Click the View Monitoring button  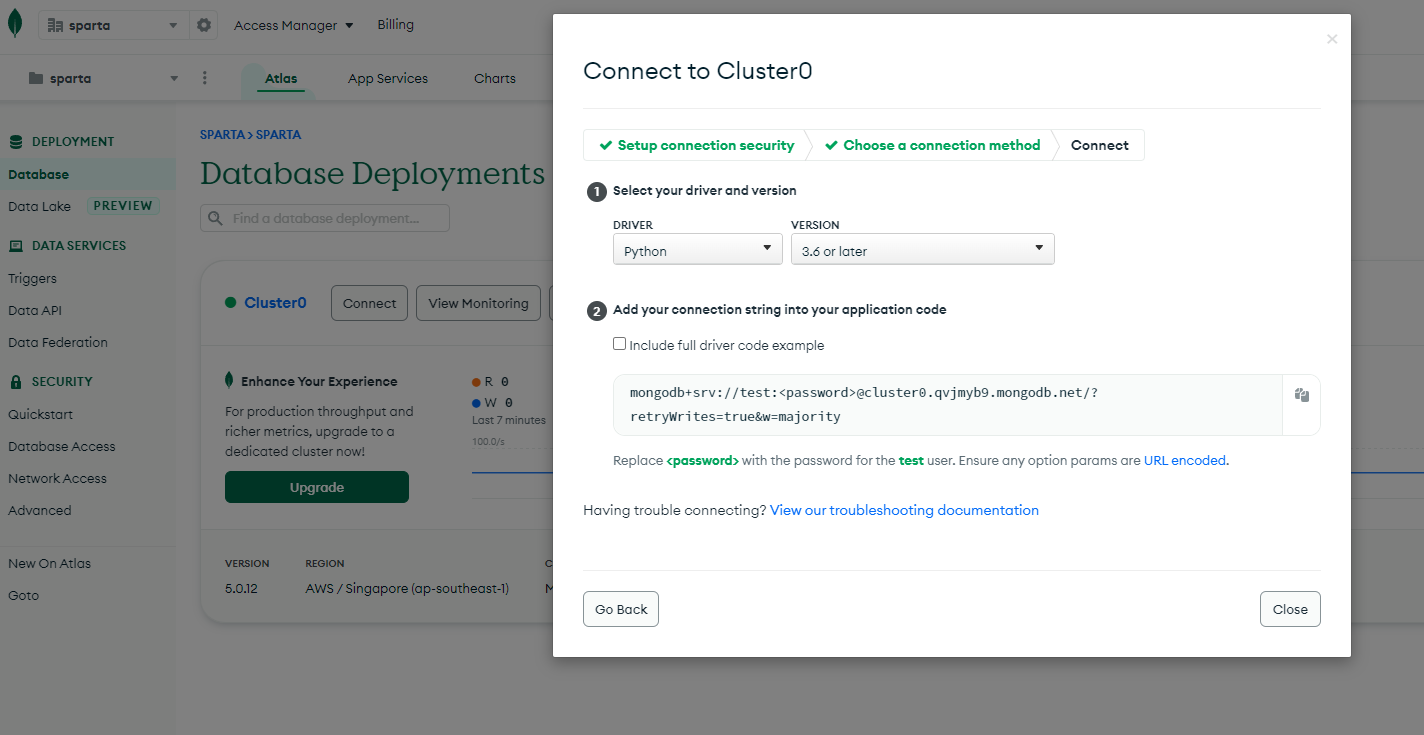478,303
